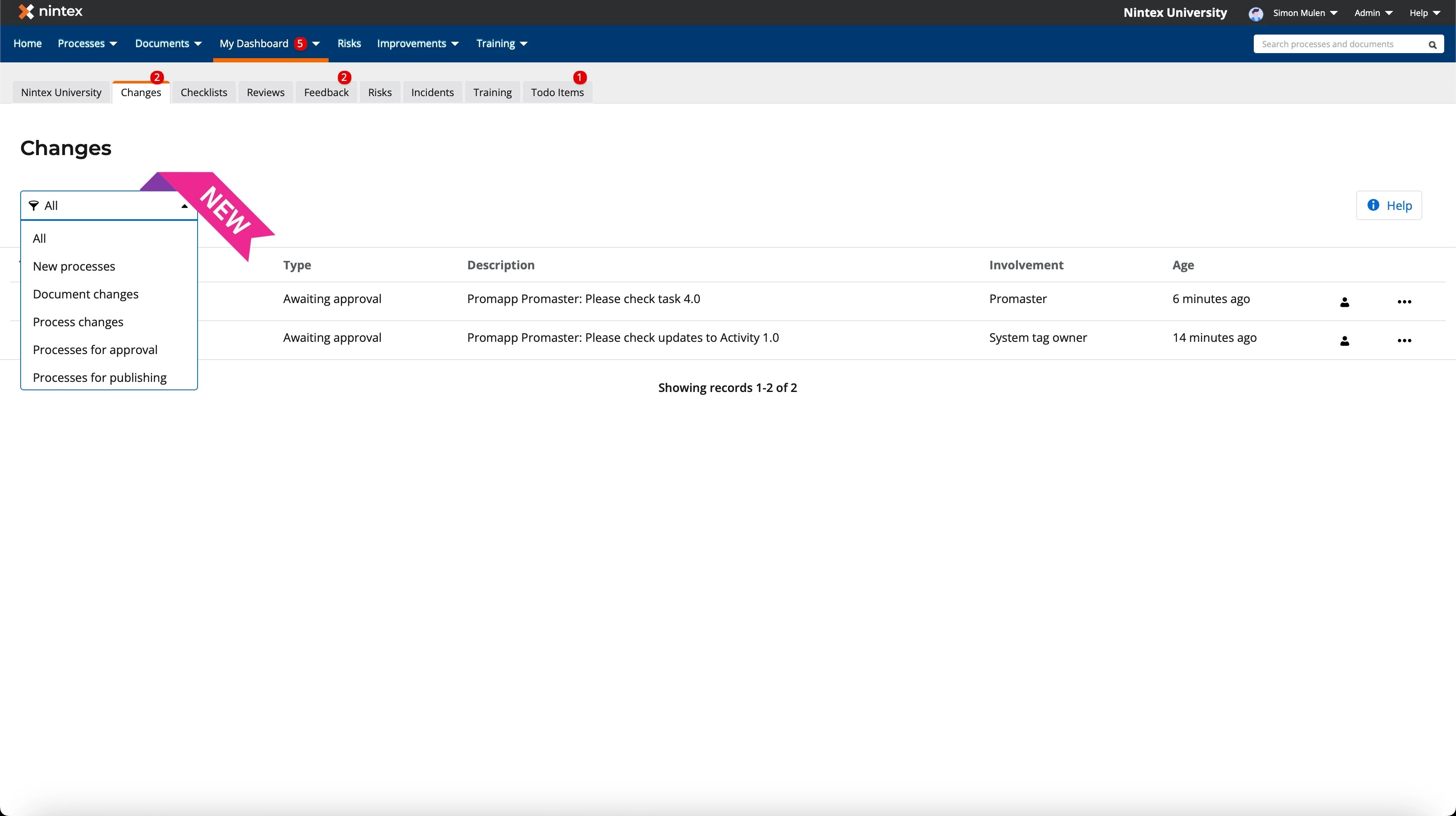Expand the My Dashboard caret arrow

pos(316,44)
